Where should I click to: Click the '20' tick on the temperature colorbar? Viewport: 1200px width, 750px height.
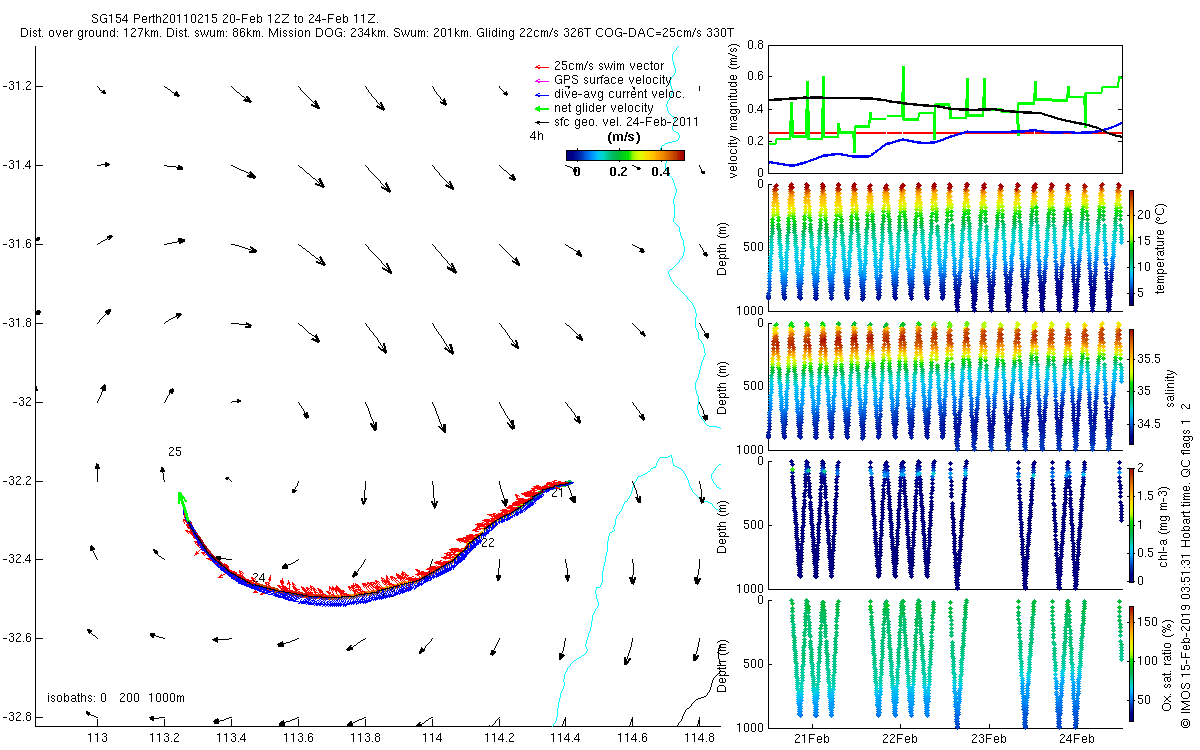tap(1146, 214)
